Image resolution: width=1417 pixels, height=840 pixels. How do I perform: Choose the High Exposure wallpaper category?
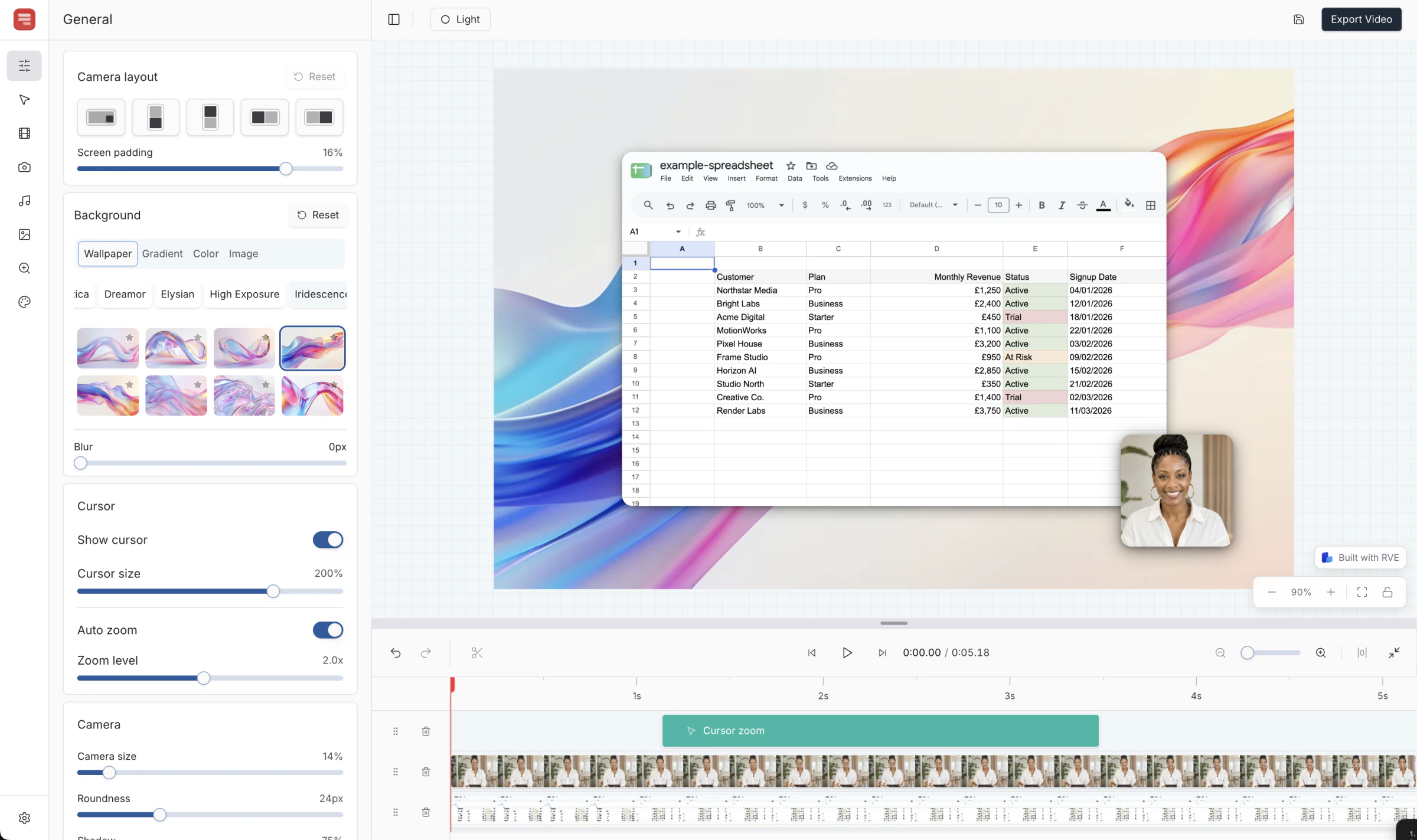[x=244, y=294]
